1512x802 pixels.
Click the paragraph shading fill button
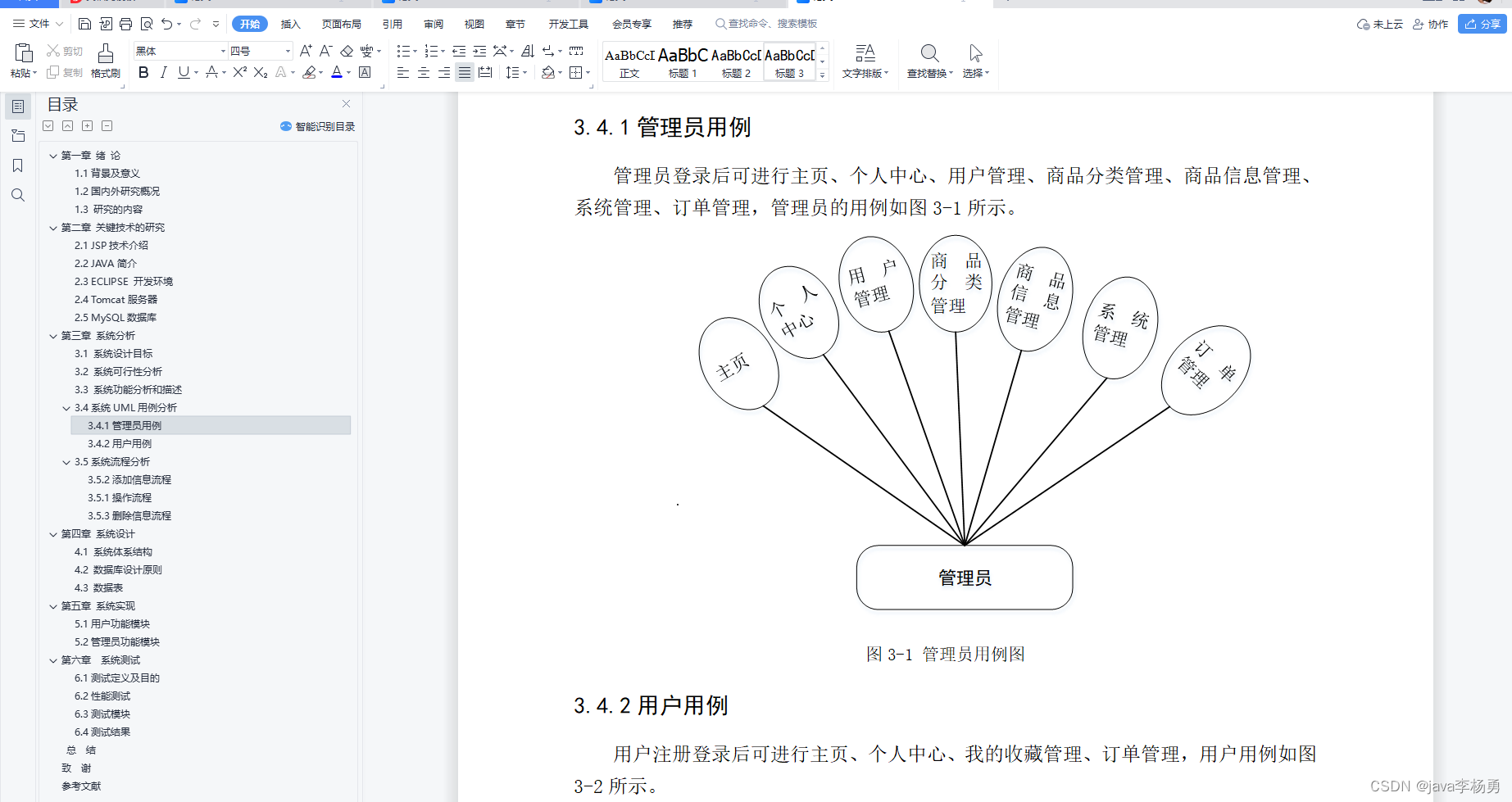point(548,72)
